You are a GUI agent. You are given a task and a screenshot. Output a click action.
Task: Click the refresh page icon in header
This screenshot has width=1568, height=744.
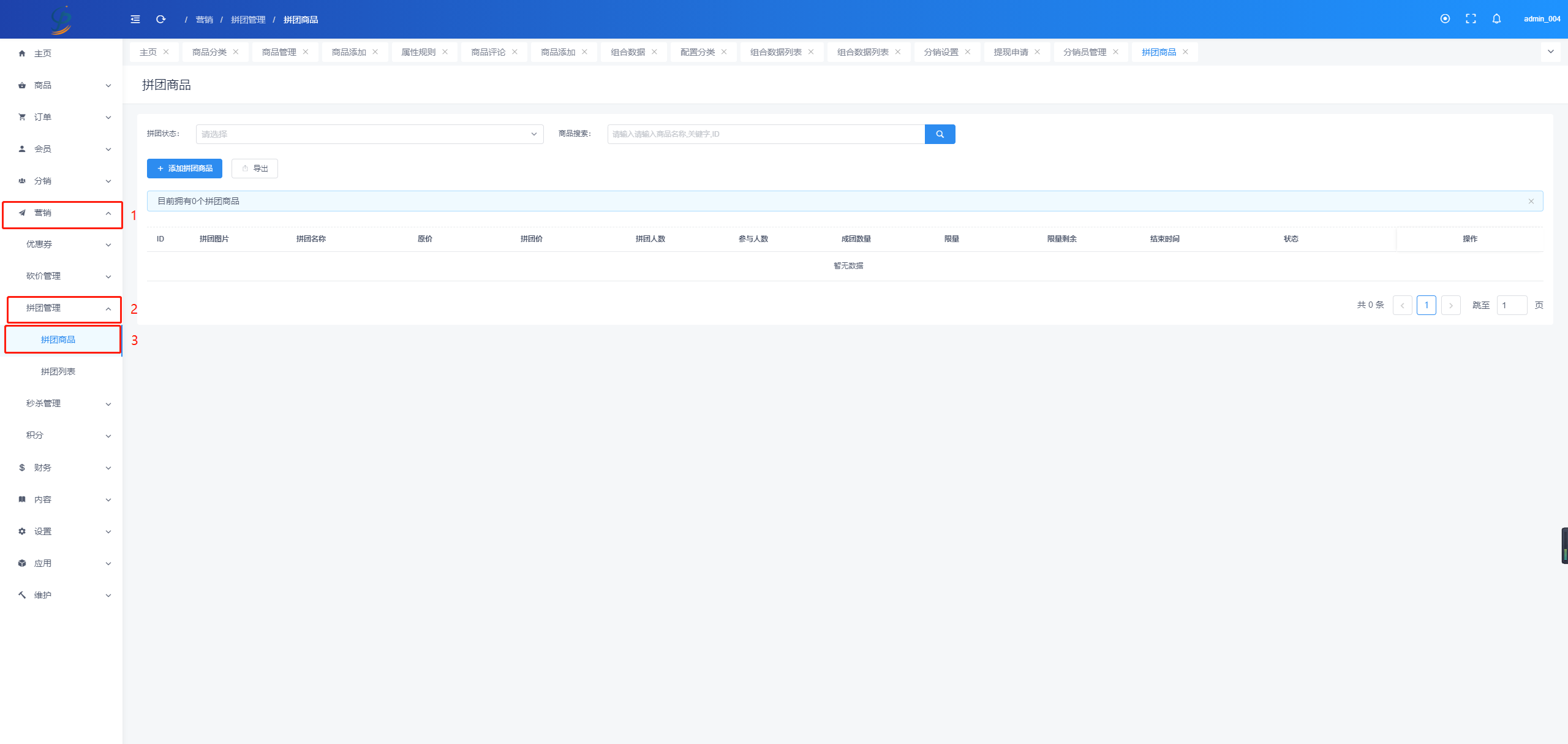(161, 20)
